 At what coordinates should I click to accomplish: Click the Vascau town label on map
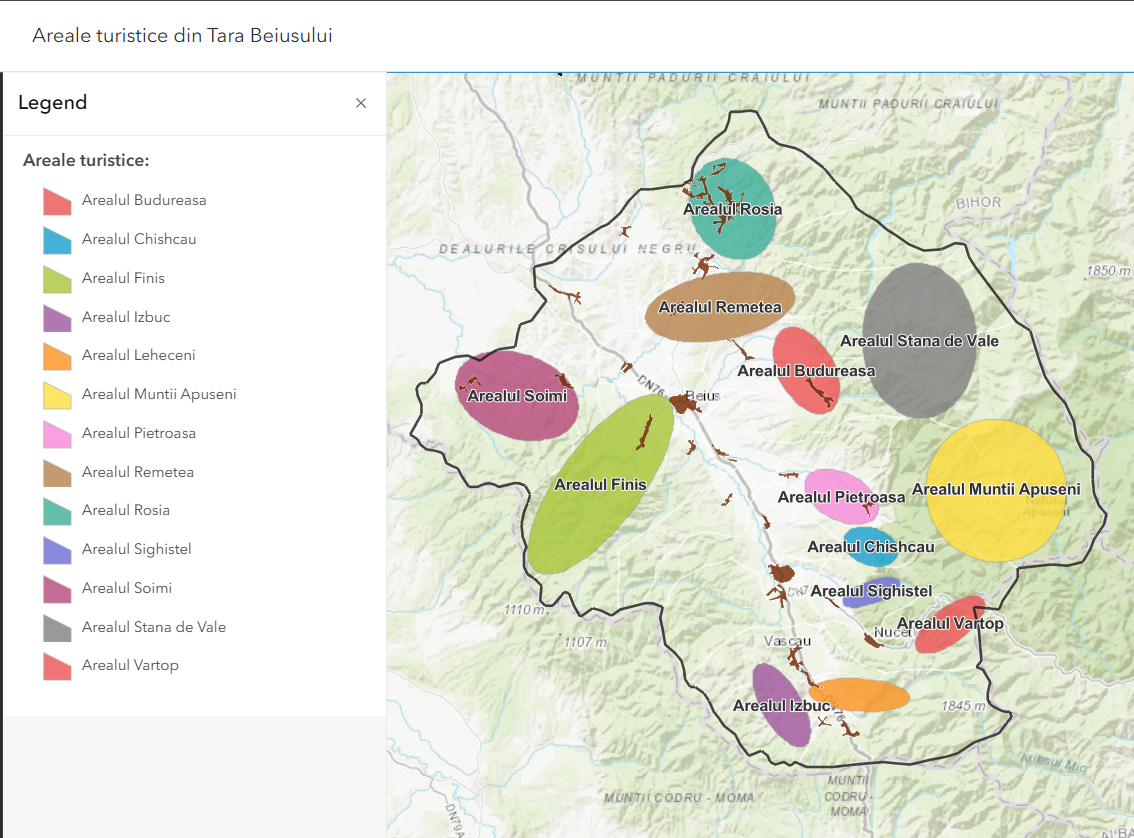(x=788, y=641)
